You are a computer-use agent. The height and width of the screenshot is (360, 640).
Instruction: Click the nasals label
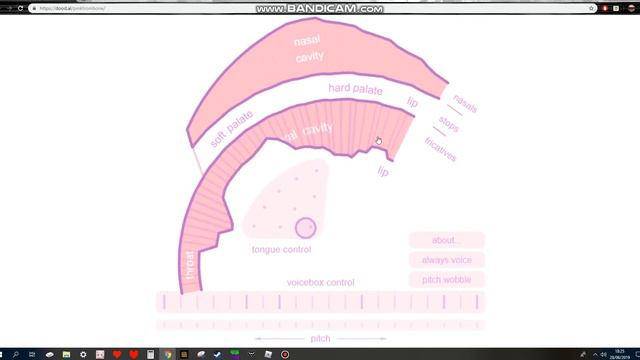pyautogui.click(x=465, y=103)
